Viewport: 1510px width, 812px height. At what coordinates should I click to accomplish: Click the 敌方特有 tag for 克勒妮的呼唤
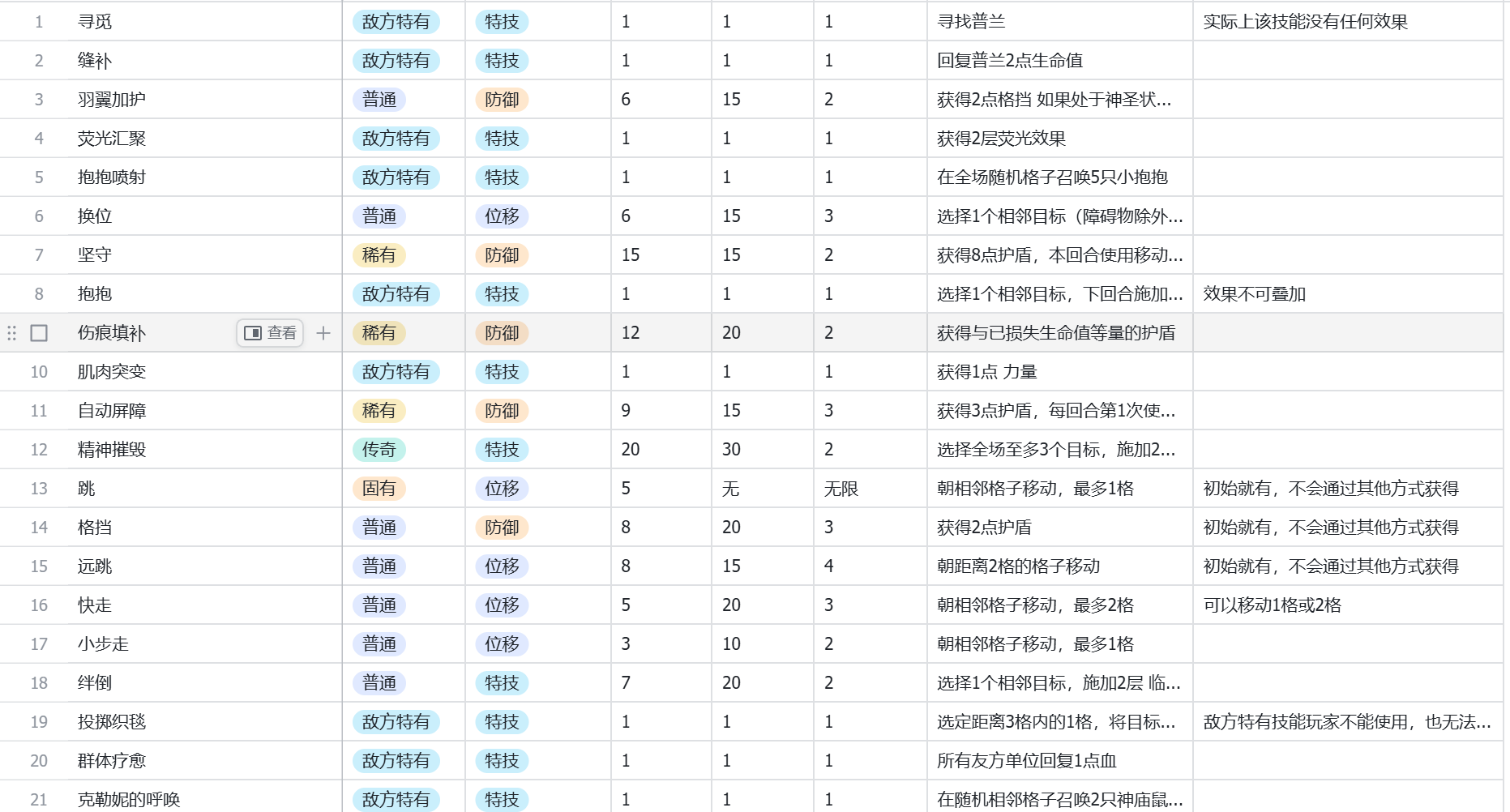coord(396,800)
